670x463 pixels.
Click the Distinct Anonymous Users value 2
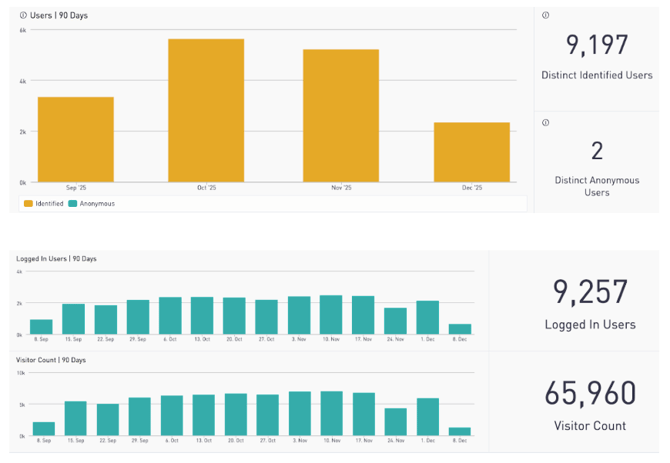click(x=597, y=151)
